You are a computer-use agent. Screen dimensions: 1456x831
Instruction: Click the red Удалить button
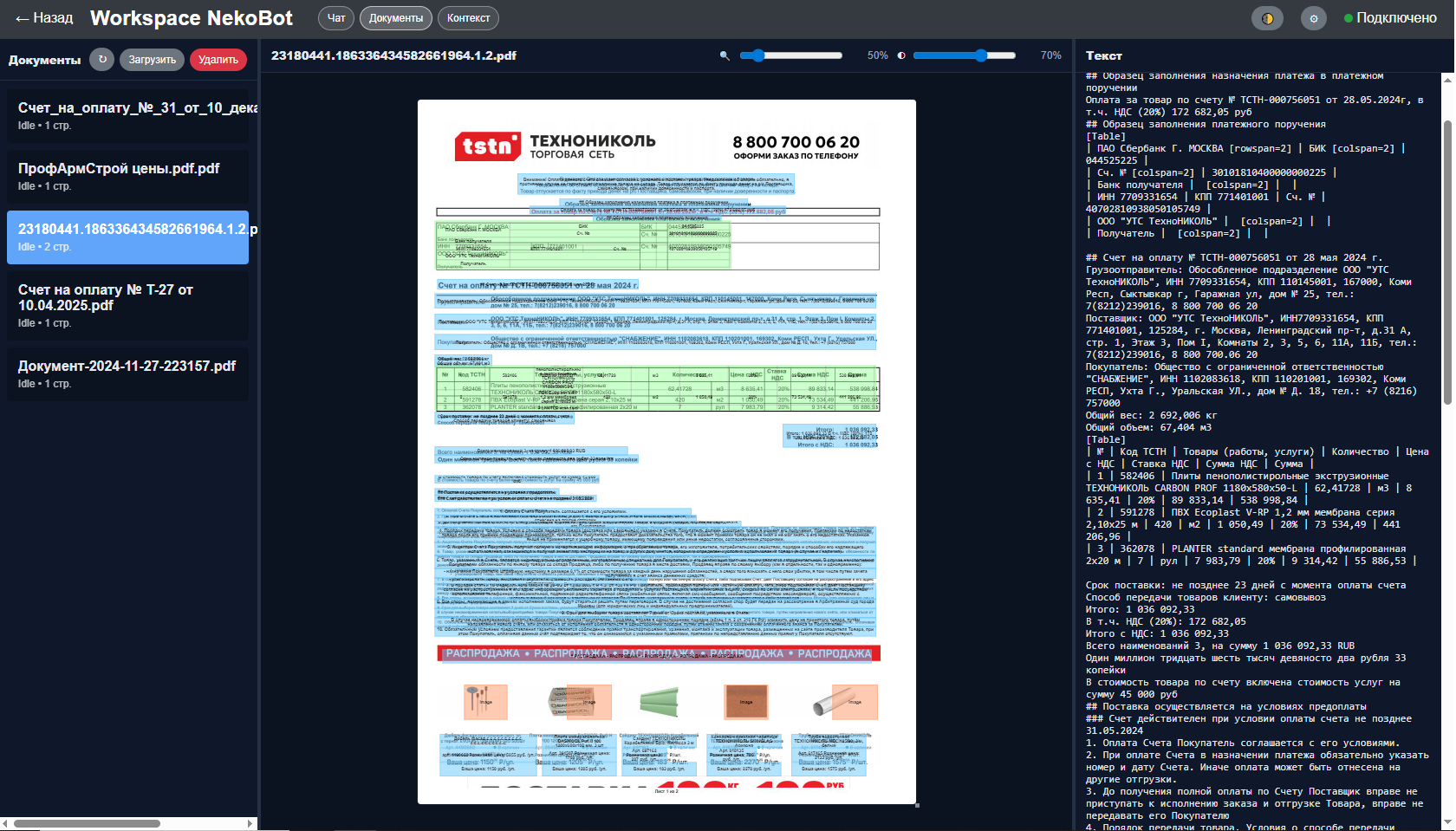coord(218,60)
